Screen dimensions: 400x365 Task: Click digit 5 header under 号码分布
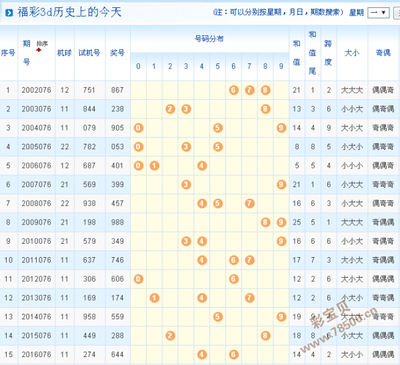[x=218, y=66]
